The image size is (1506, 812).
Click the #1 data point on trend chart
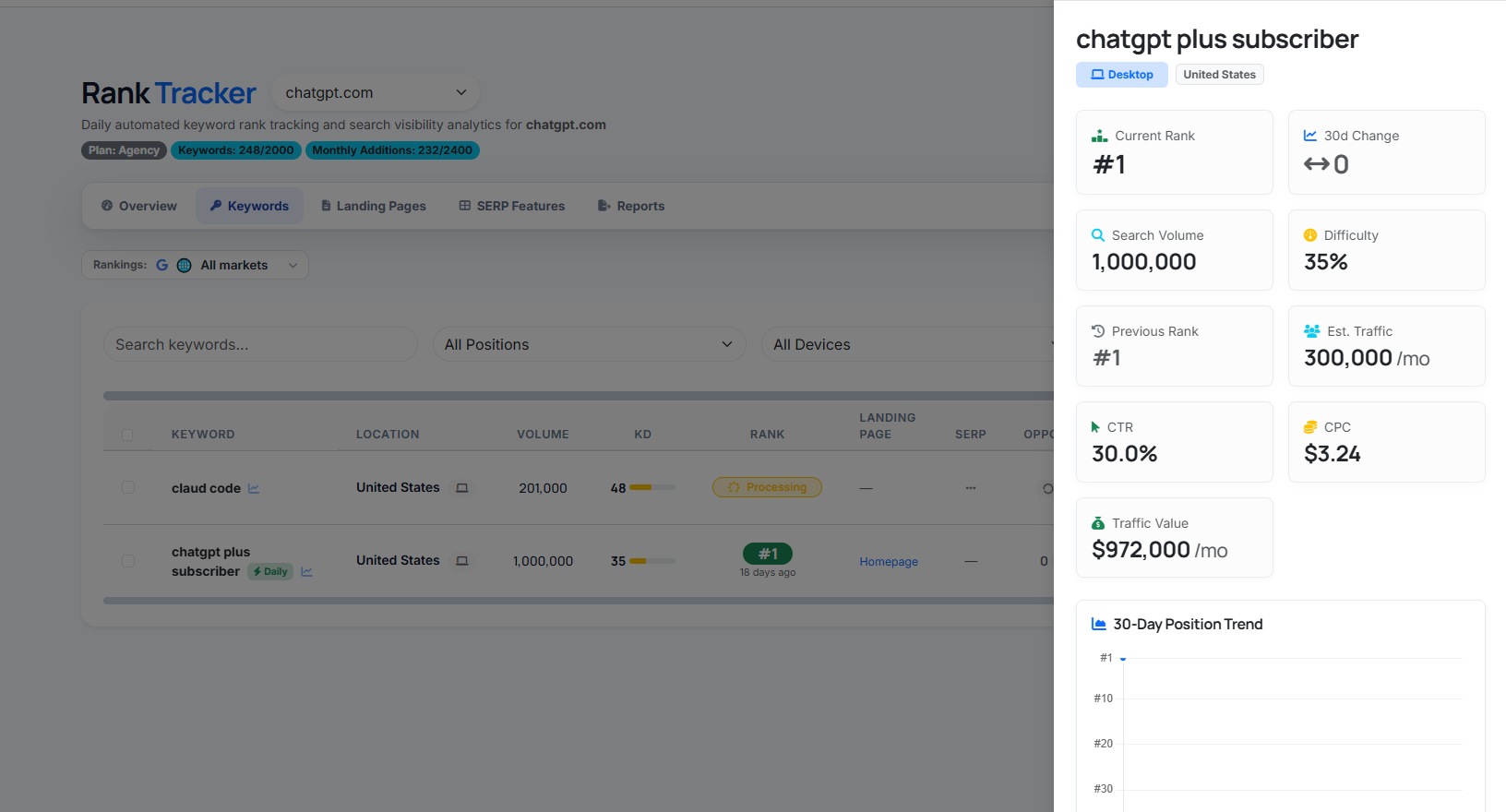click(1123, 659)
